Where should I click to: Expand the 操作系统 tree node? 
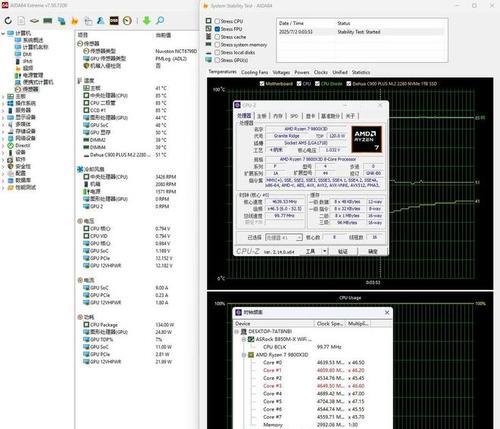(x=3, y=103)
